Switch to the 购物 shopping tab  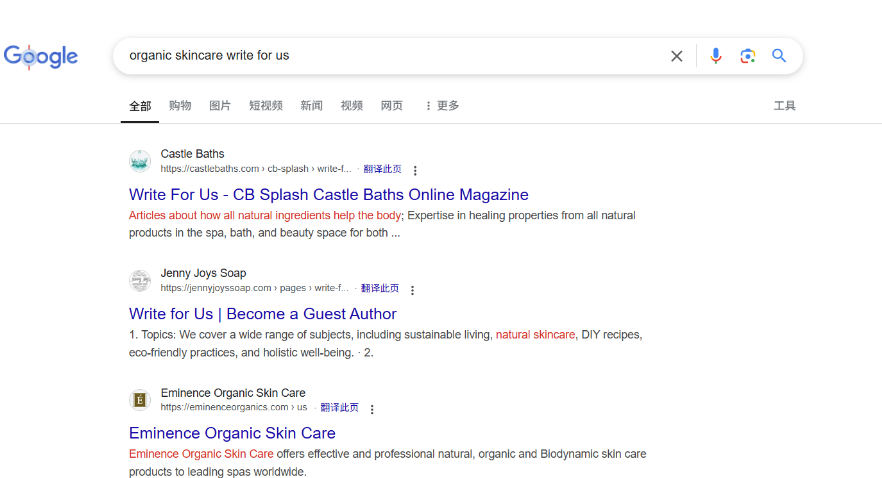coord(180,106)
